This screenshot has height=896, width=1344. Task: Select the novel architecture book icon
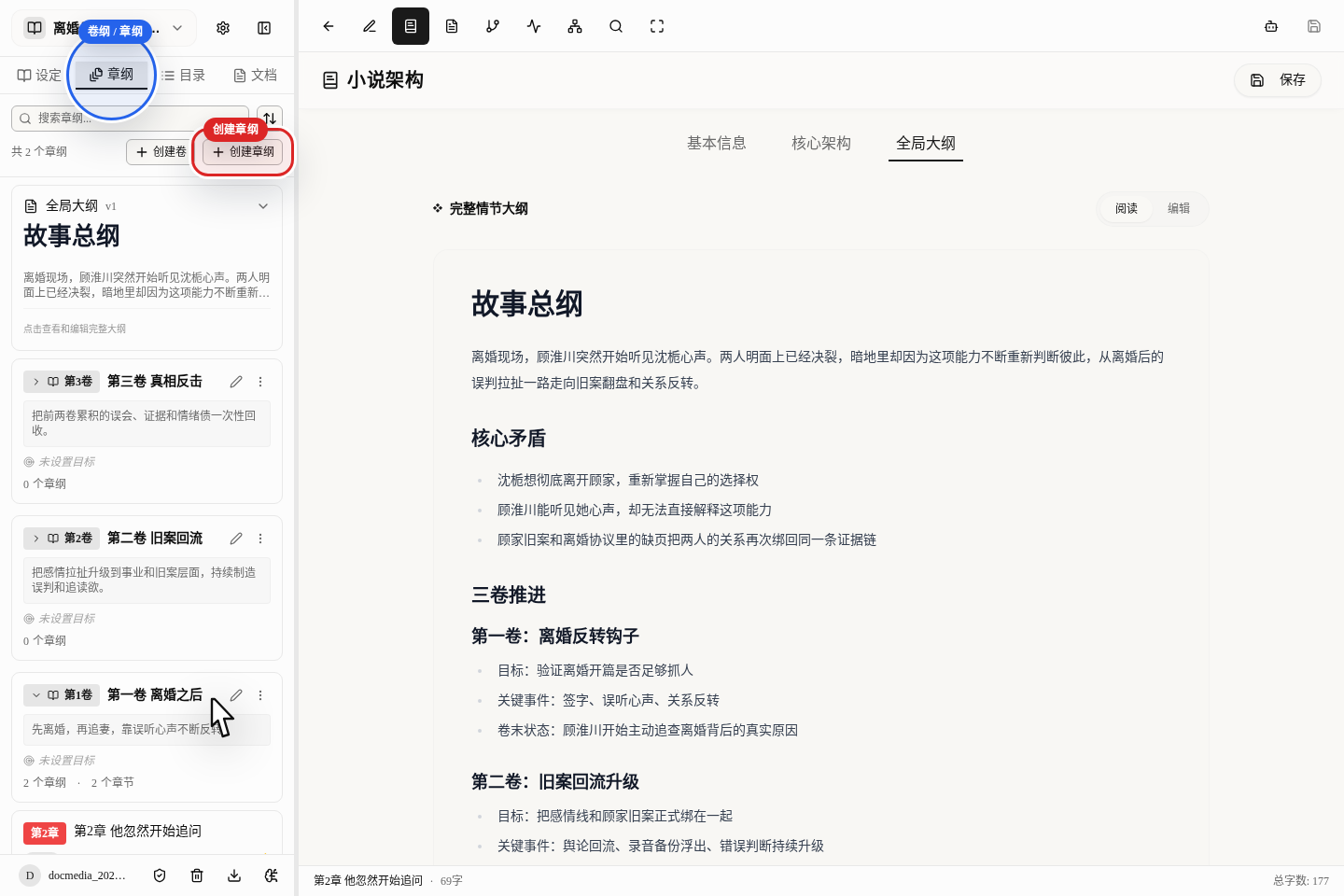pyautogui.click(x=411, y=26)
